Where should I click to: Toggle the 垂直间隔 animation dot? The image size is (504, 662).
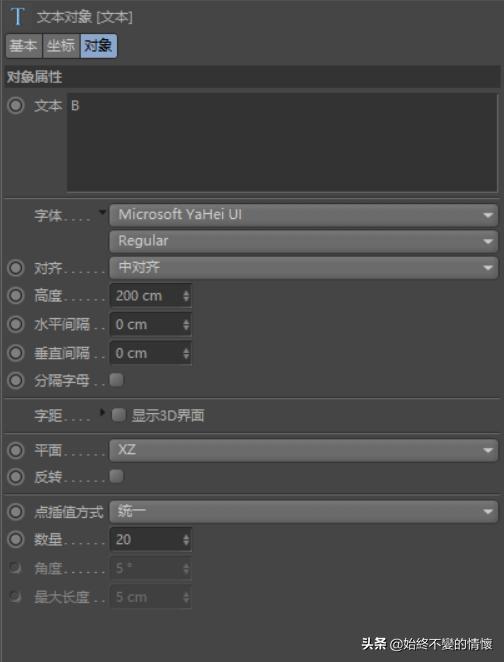[16, 353]
